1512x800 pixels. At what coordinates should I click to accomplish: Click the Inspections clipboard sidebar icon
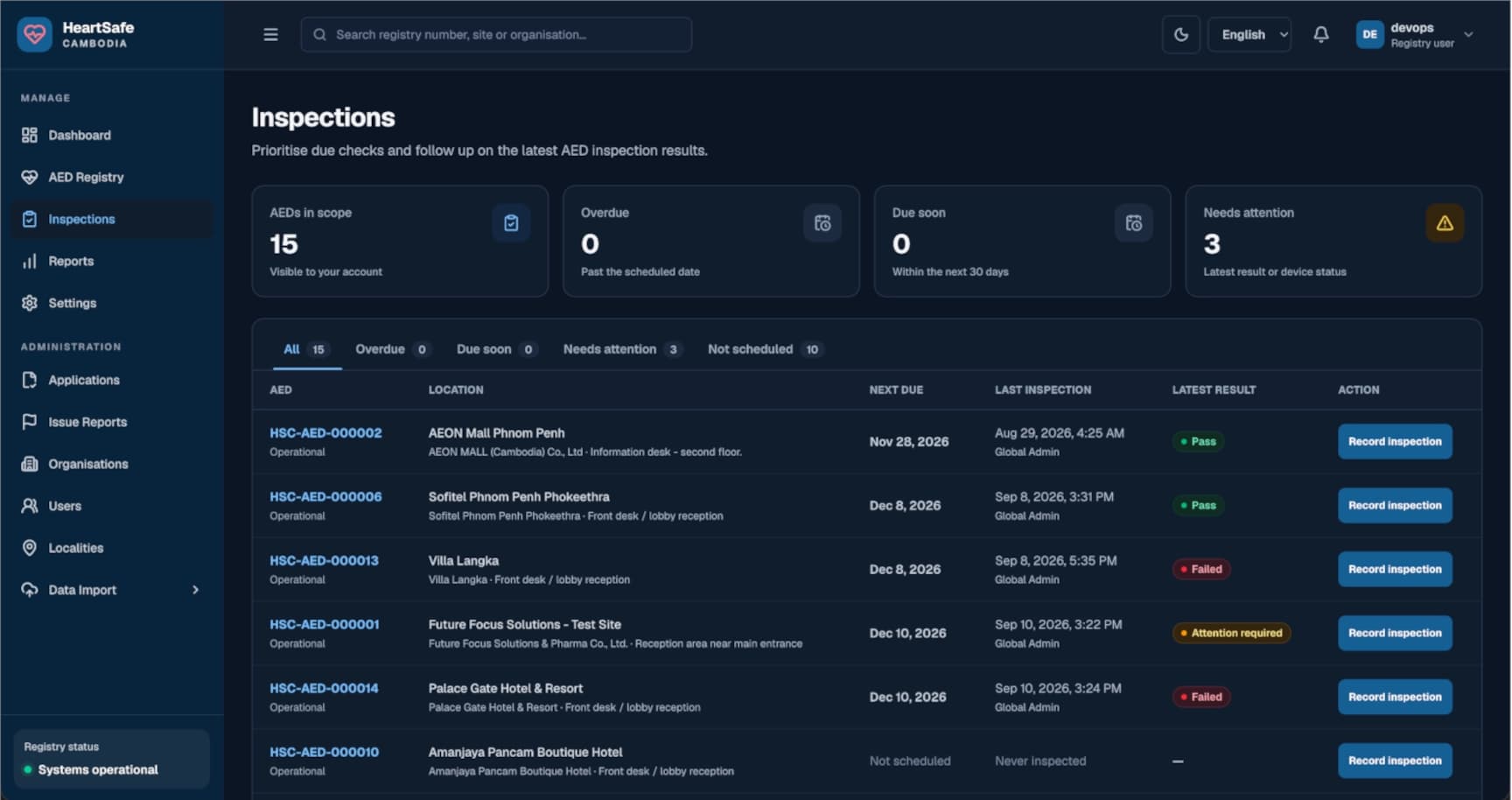tap(30, 219)
